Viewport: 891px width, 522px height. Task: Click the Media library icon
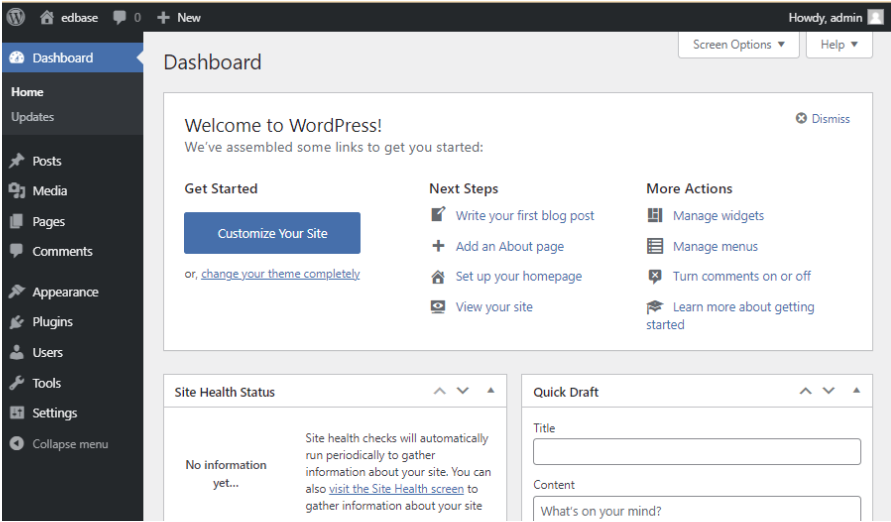[x=17, y=191]
